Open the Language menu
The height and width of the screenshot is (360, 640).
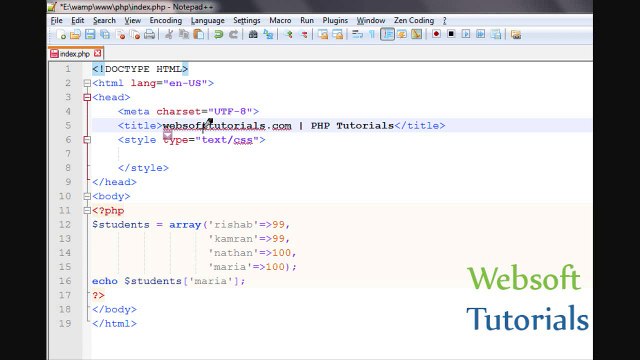207,20
